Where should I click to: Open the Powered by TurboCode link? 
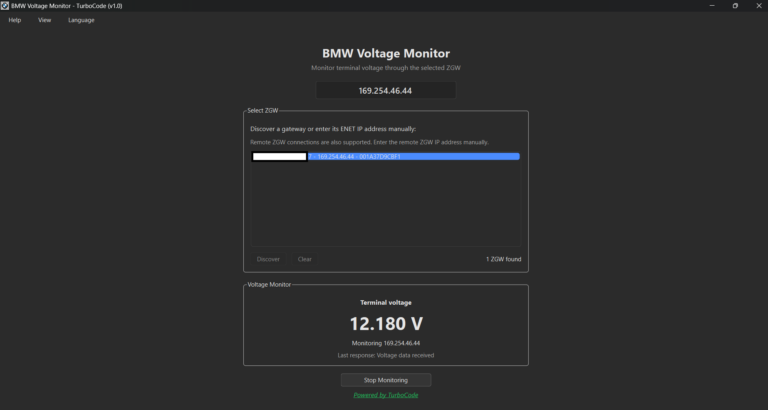tap(386, 395)
